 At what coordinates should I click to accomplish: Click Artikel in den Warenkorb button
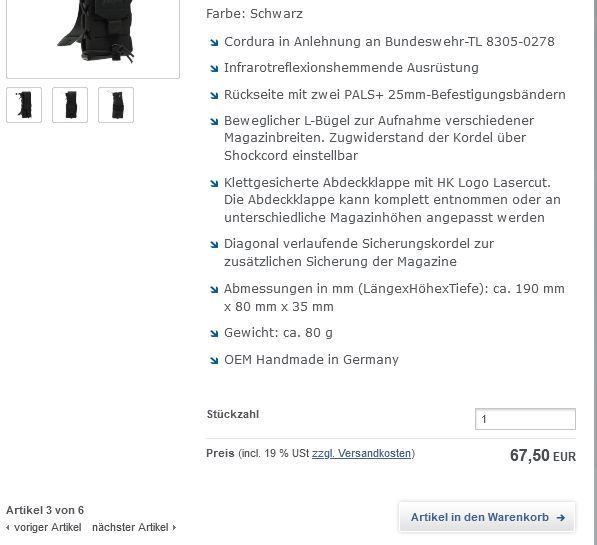pyautogui.click(x=487, y=517)
